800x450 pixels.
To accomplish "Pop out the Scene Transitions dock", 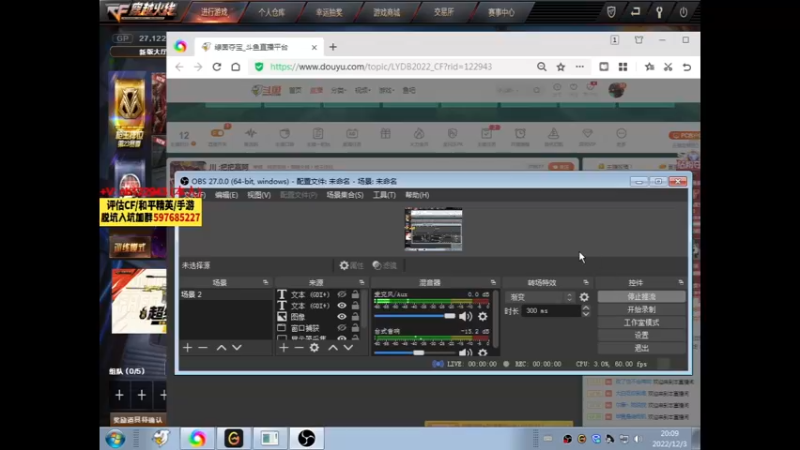I will coord(586,282).
